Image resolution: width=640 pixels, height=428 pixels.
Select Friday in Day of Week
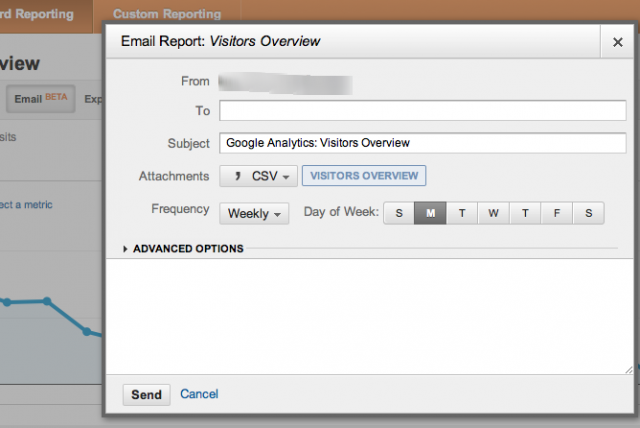point(556,213)
